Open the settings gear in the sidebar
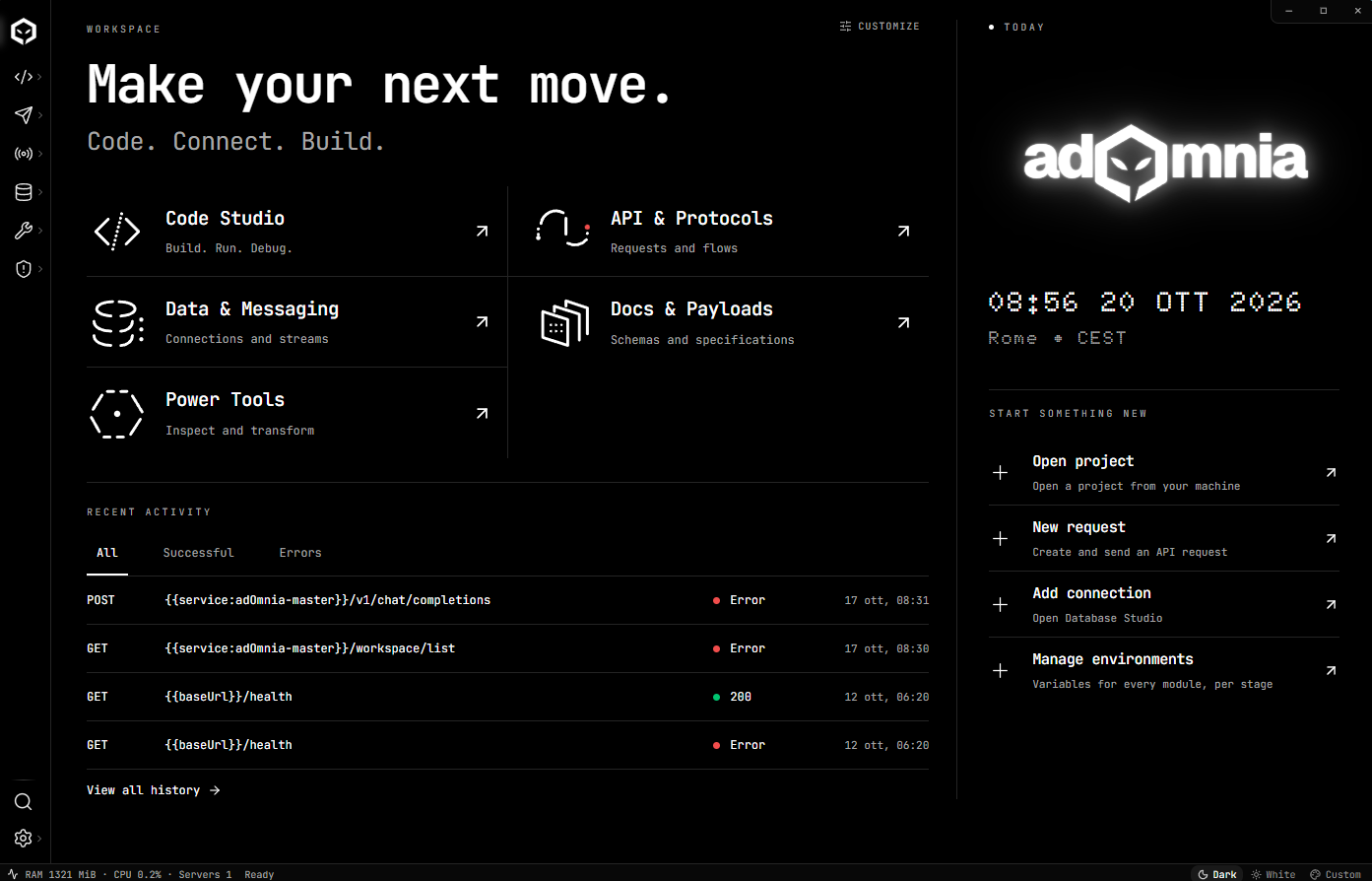Image resolution: width=1372 pixels, height=881 pixels. pos(24,838)
